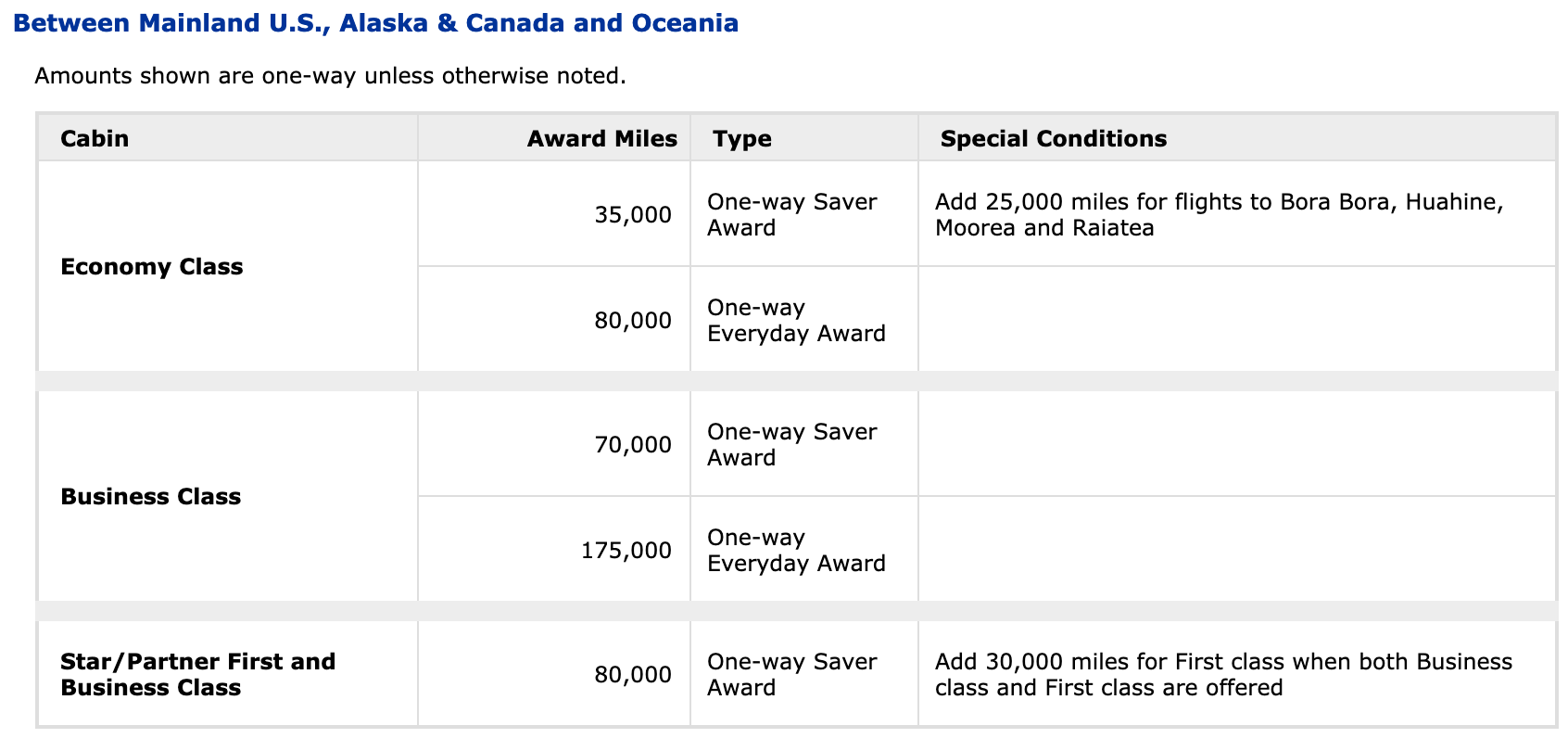The width and height of the screenshot is (1568, 738).
Task: Click the Add 30,000 miles First class condition
Action: coord(1222,675)
